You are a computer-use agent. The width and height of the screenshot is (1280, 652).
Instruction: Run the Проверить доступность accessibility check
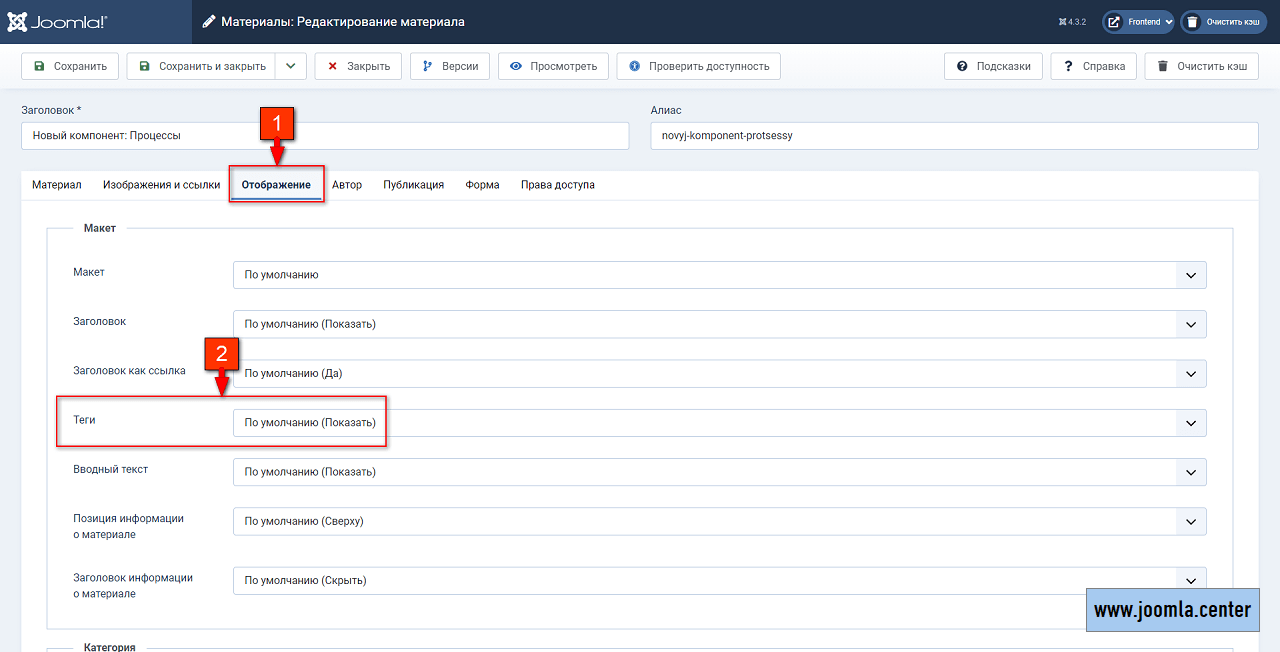[698, 66]
